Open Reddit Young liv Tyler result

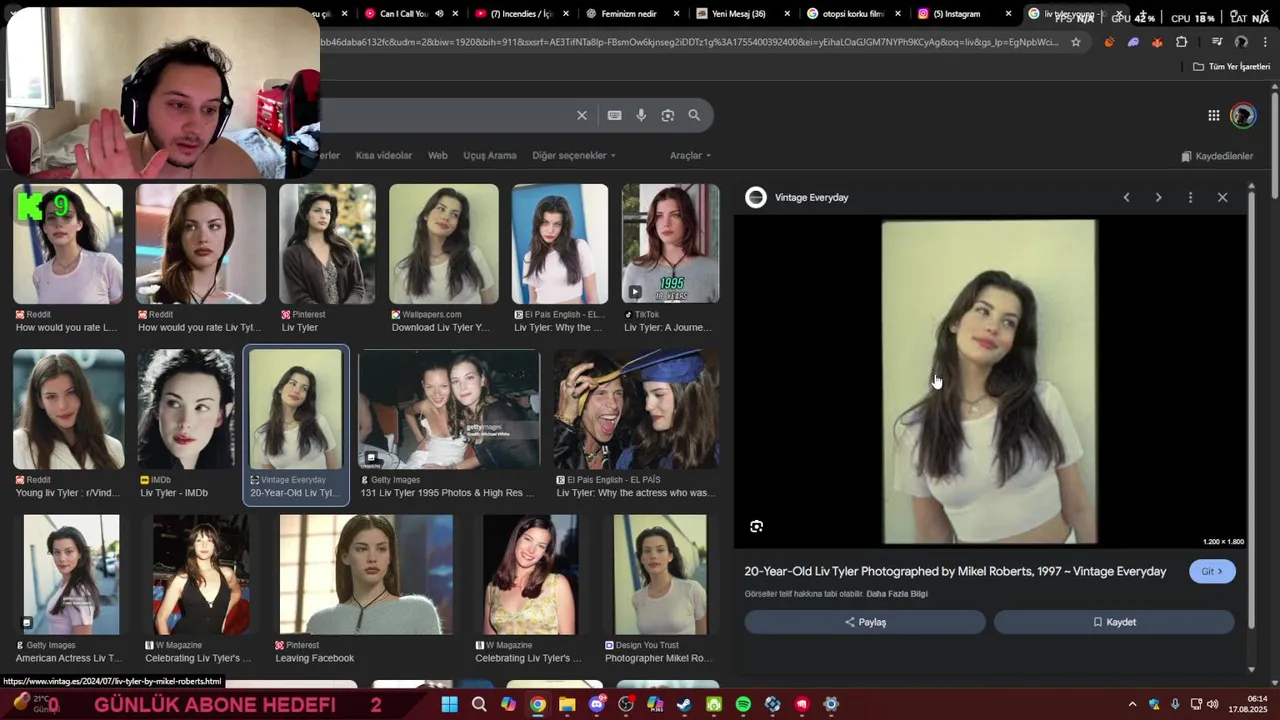click(68, 409)
